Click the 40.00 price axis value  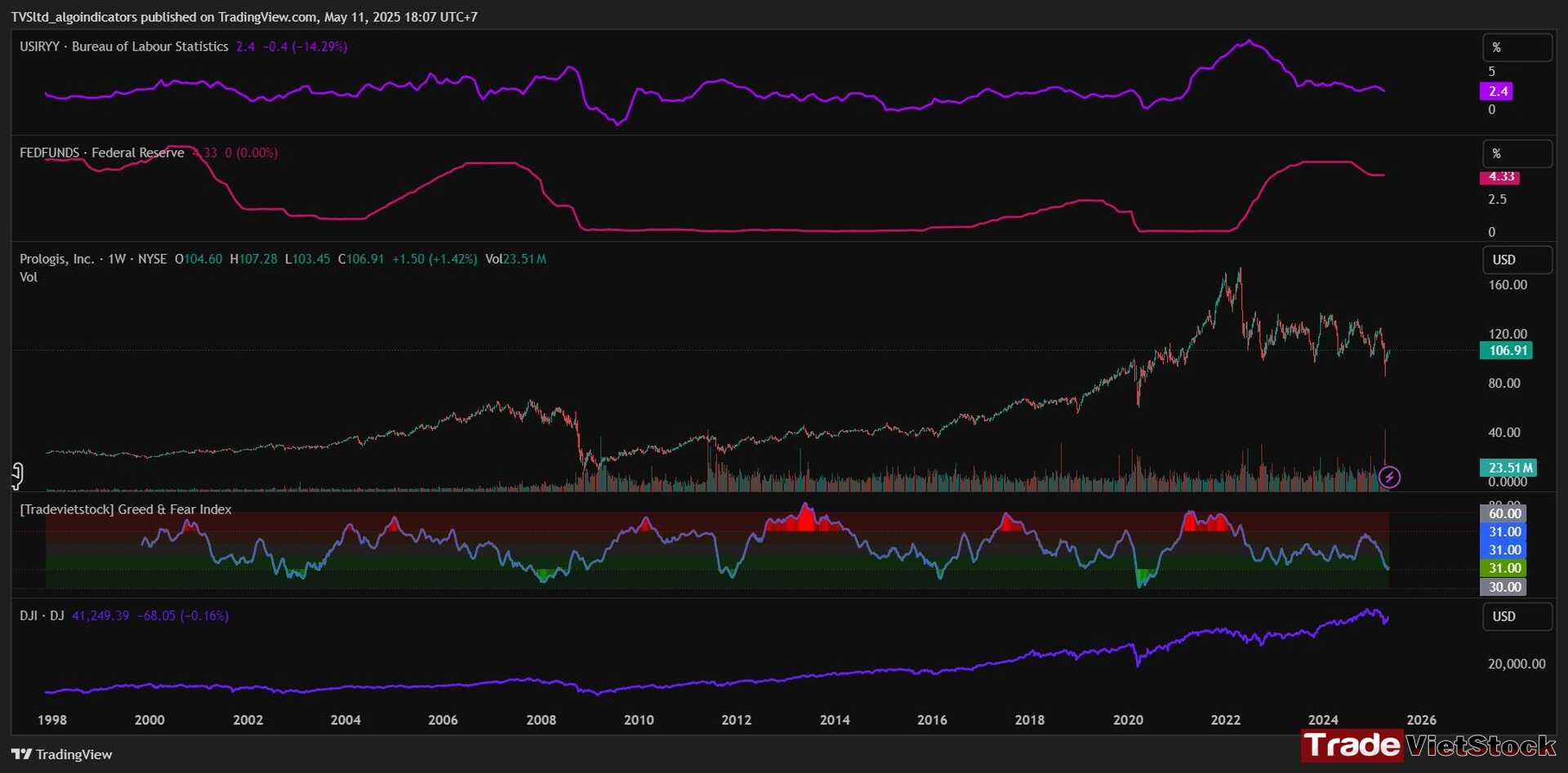(x=1503, y=433)
